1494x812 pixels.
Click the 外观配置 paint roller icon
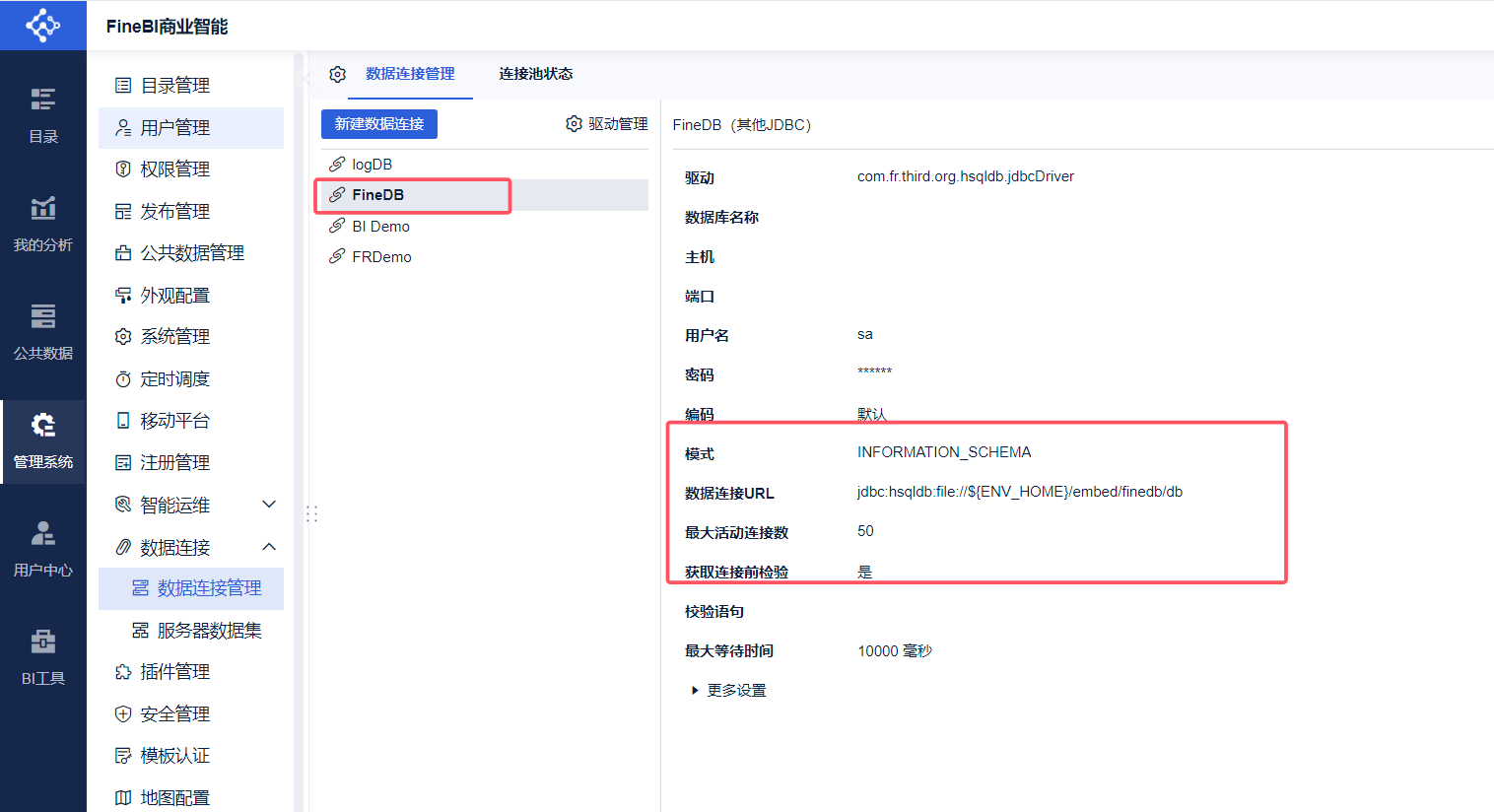pos(123,295)
